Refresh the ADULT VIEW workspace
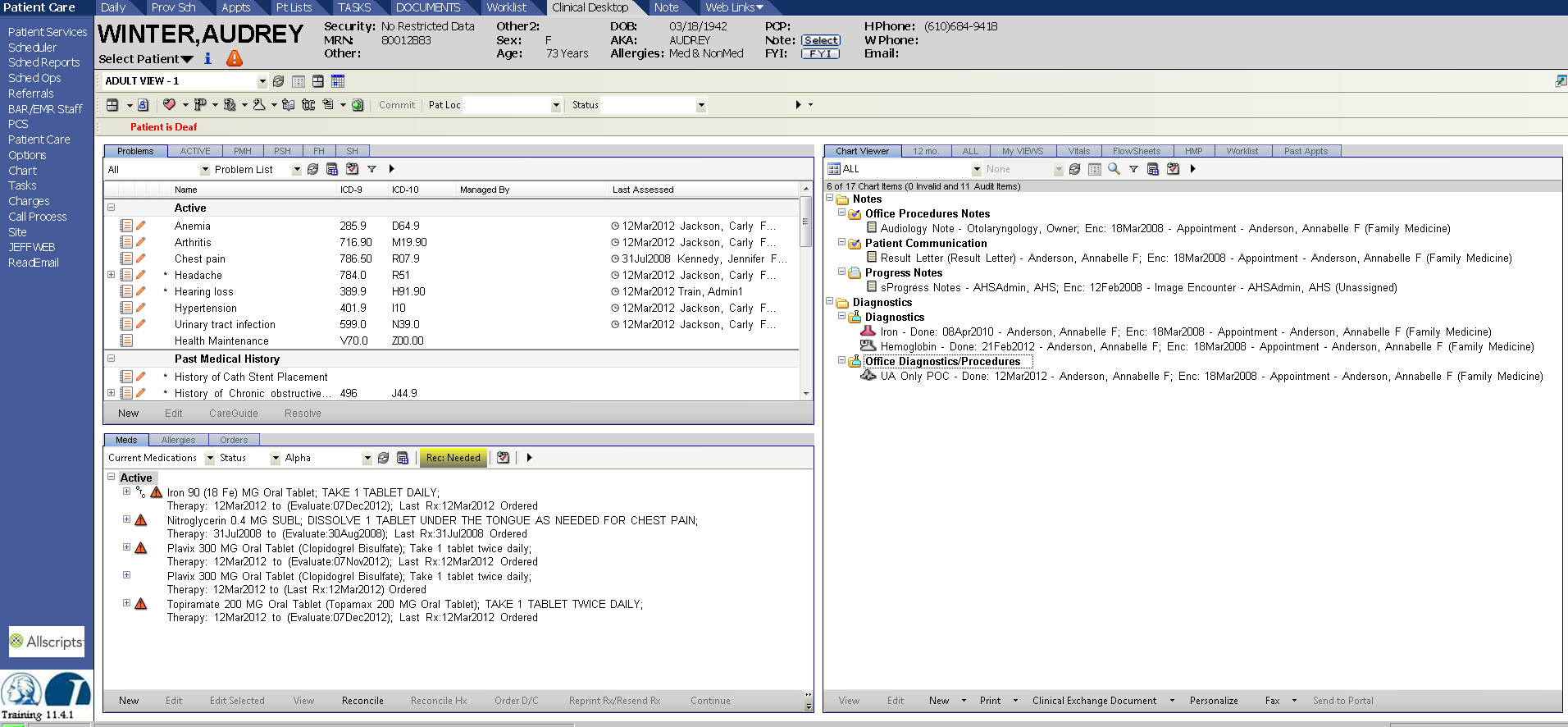Screen dimensions: 1568x727 (279, 81)
